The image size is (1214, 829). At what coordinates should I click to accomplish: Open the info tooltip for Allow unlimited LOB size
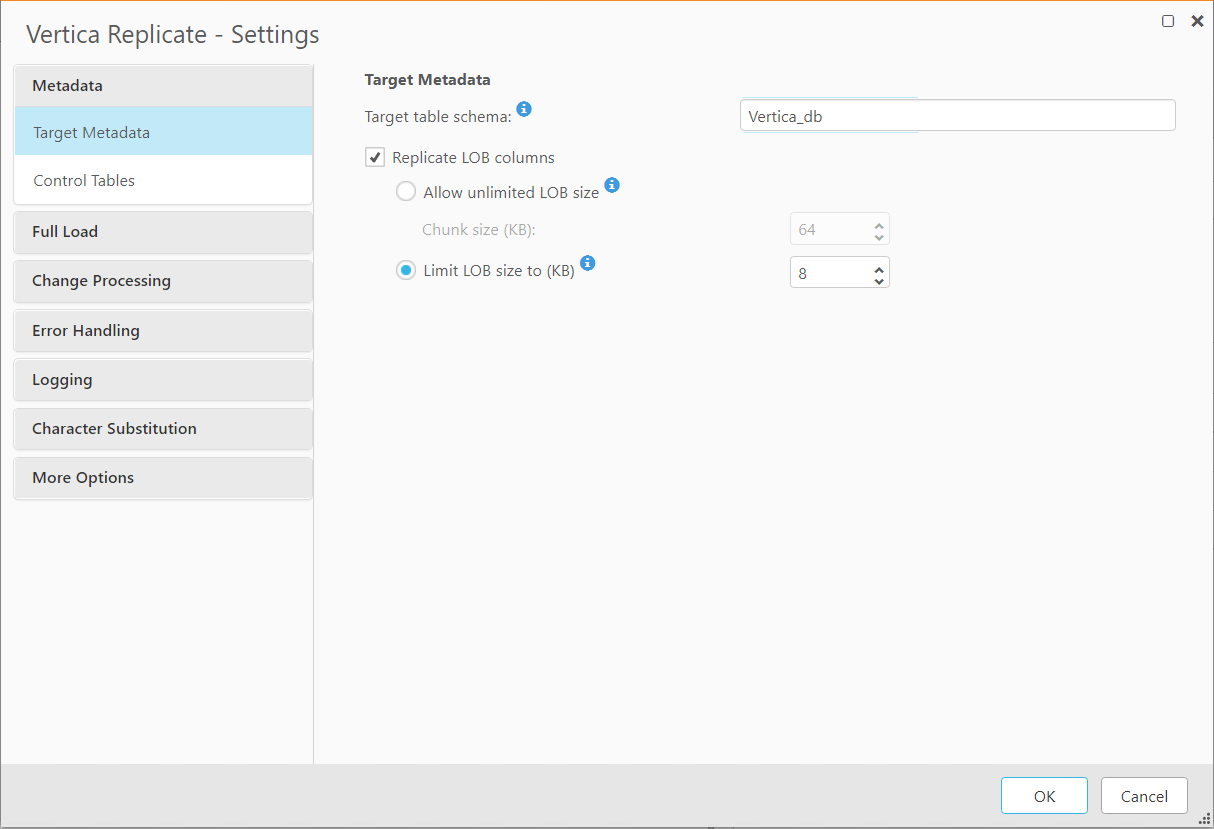pos(612,185)
